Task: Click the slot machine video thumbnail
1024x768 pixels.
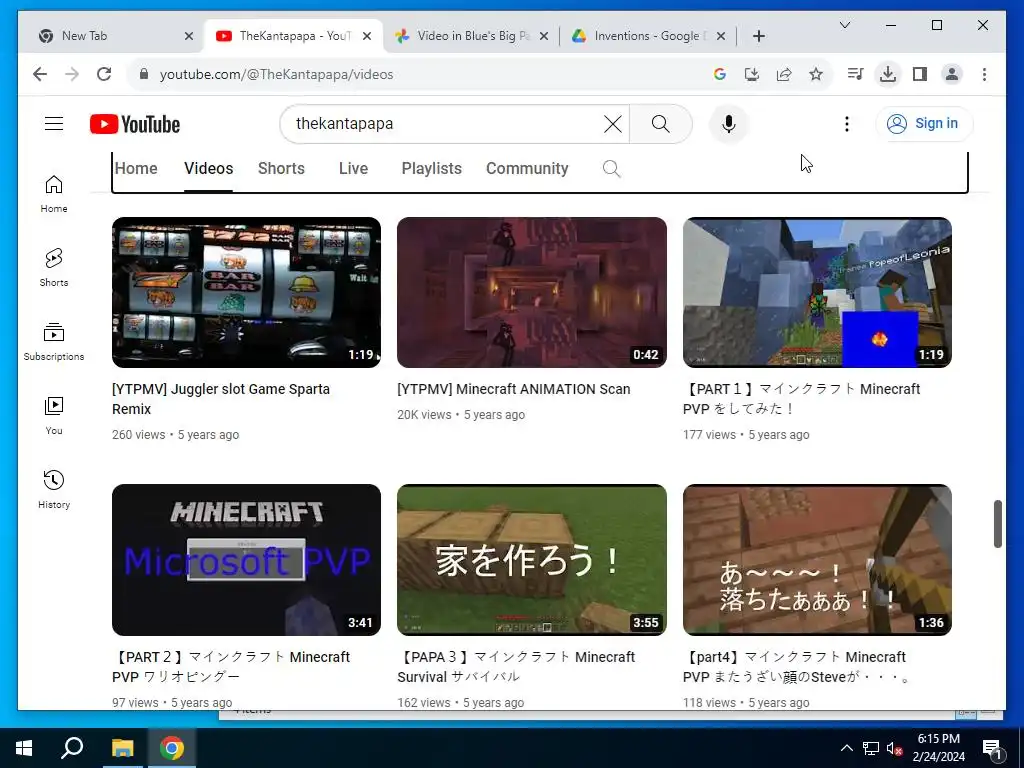Action: (246, 293)
